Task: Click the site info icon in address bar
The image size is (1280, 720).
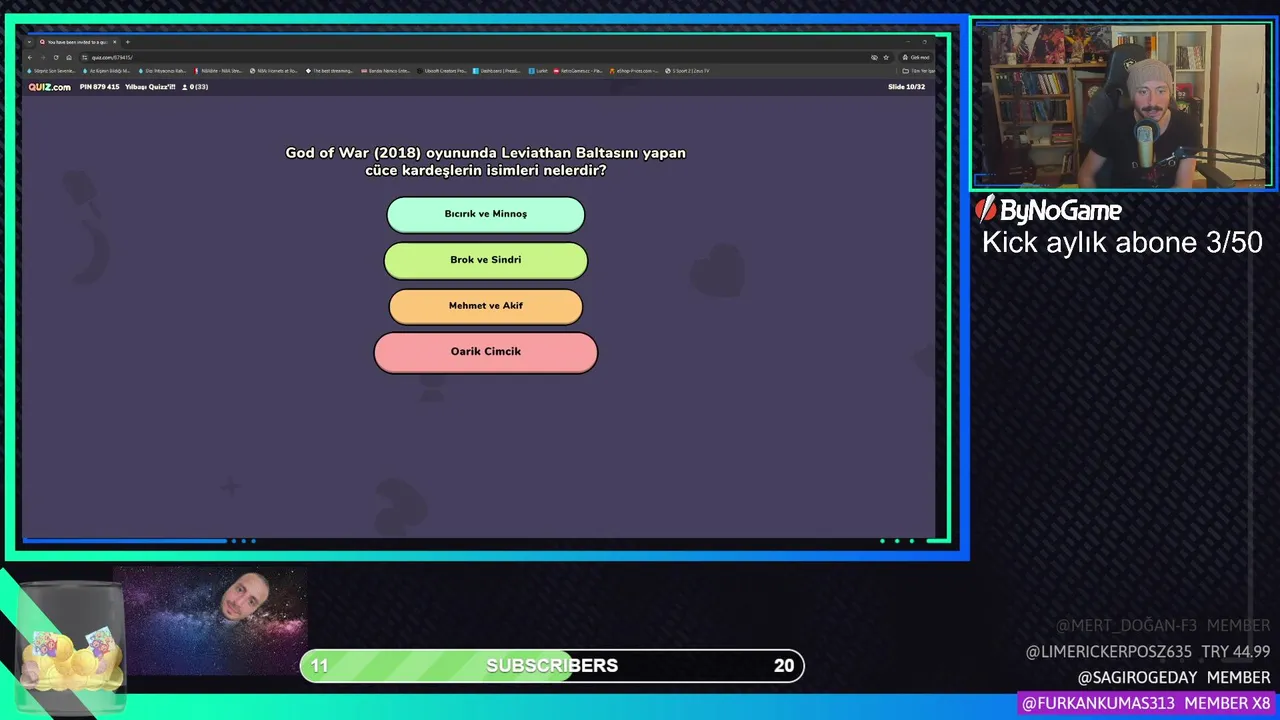Action: pos(84,57)
